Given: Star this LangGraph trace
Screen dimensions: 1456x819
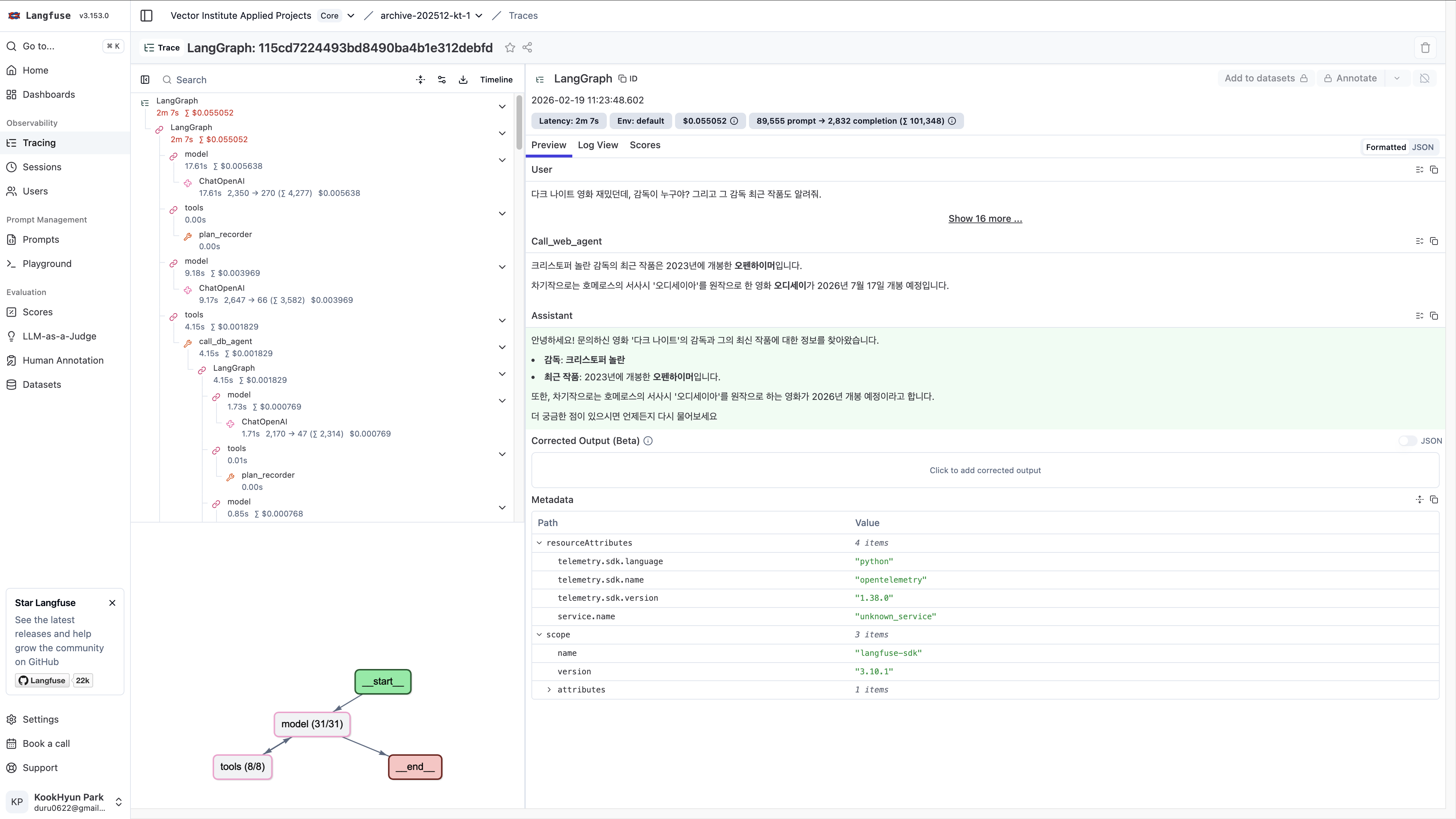Looking at the screenshot, I should click(510, 48).
